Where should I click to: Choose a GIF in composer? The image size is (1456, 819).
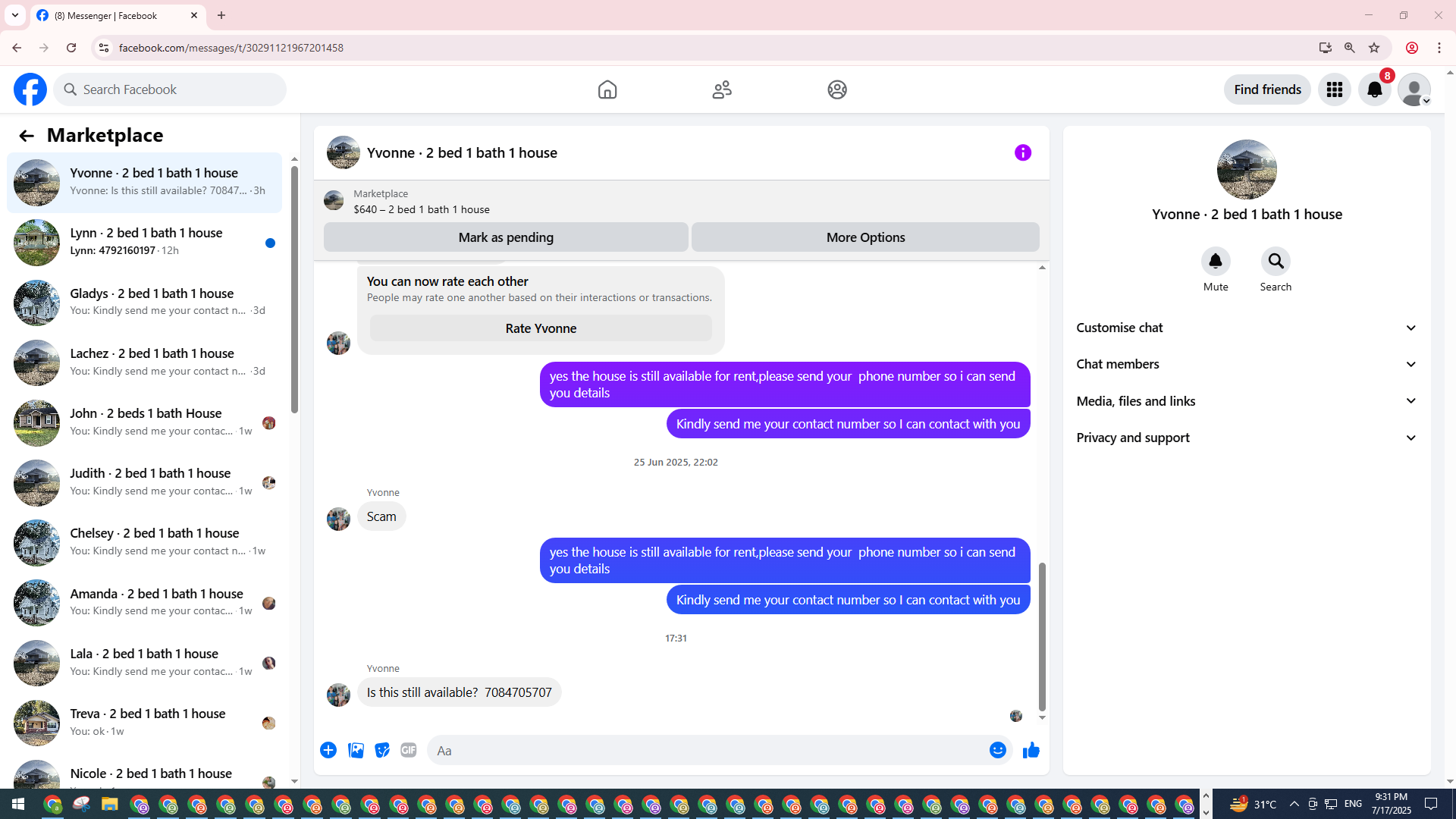point(409,750)
